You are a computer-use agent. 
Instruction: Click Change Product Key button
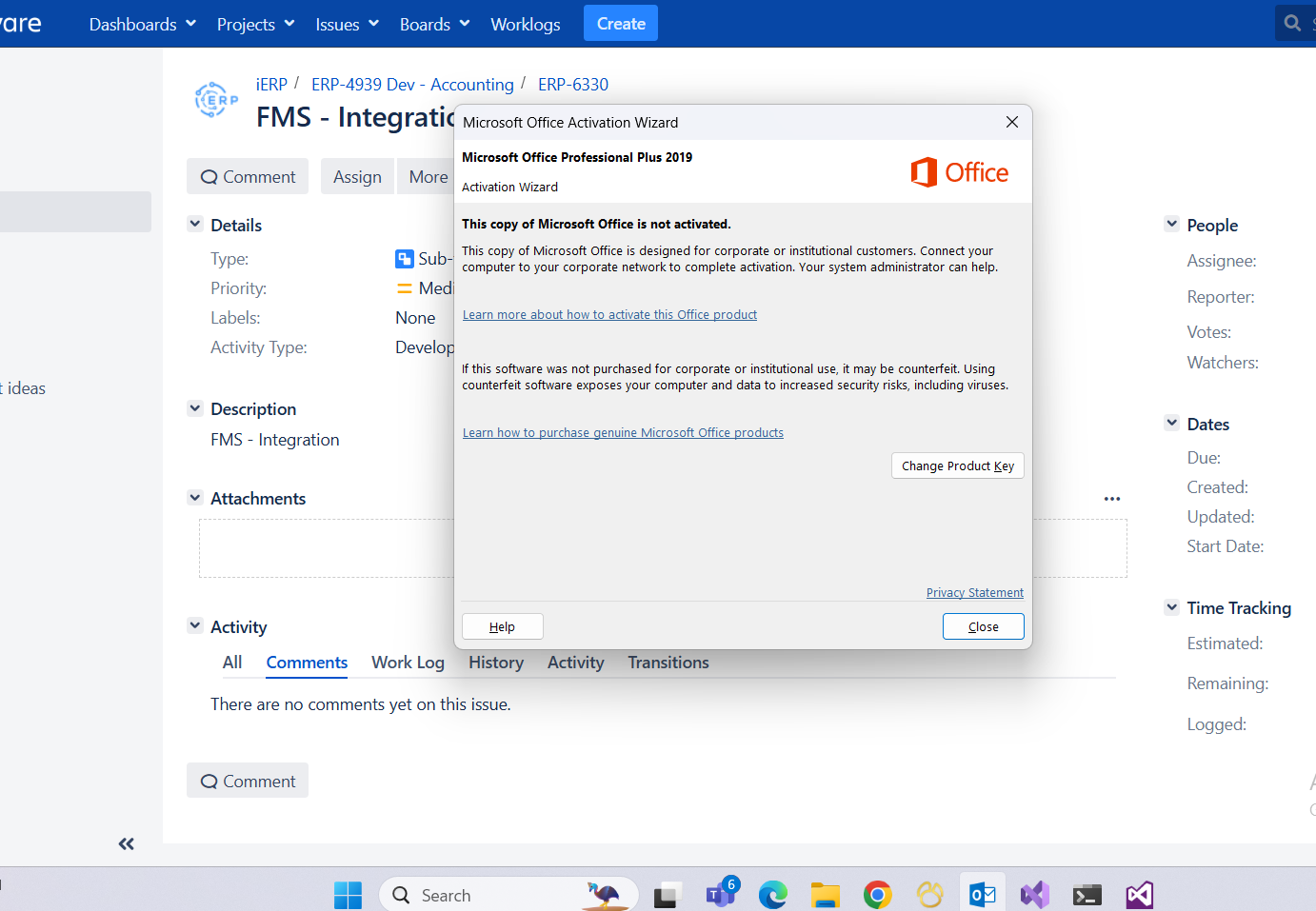[958, 465]
